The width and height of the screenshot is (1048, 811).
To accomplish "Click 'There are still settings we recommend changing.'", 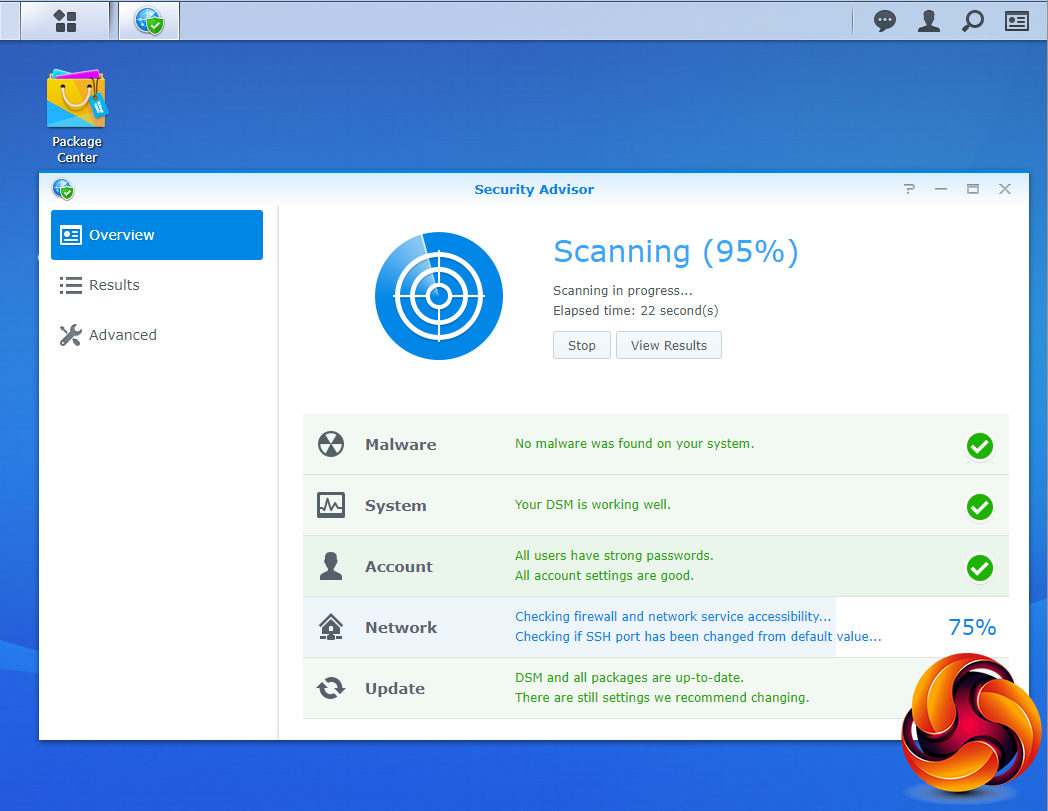I will click(662, 697).
